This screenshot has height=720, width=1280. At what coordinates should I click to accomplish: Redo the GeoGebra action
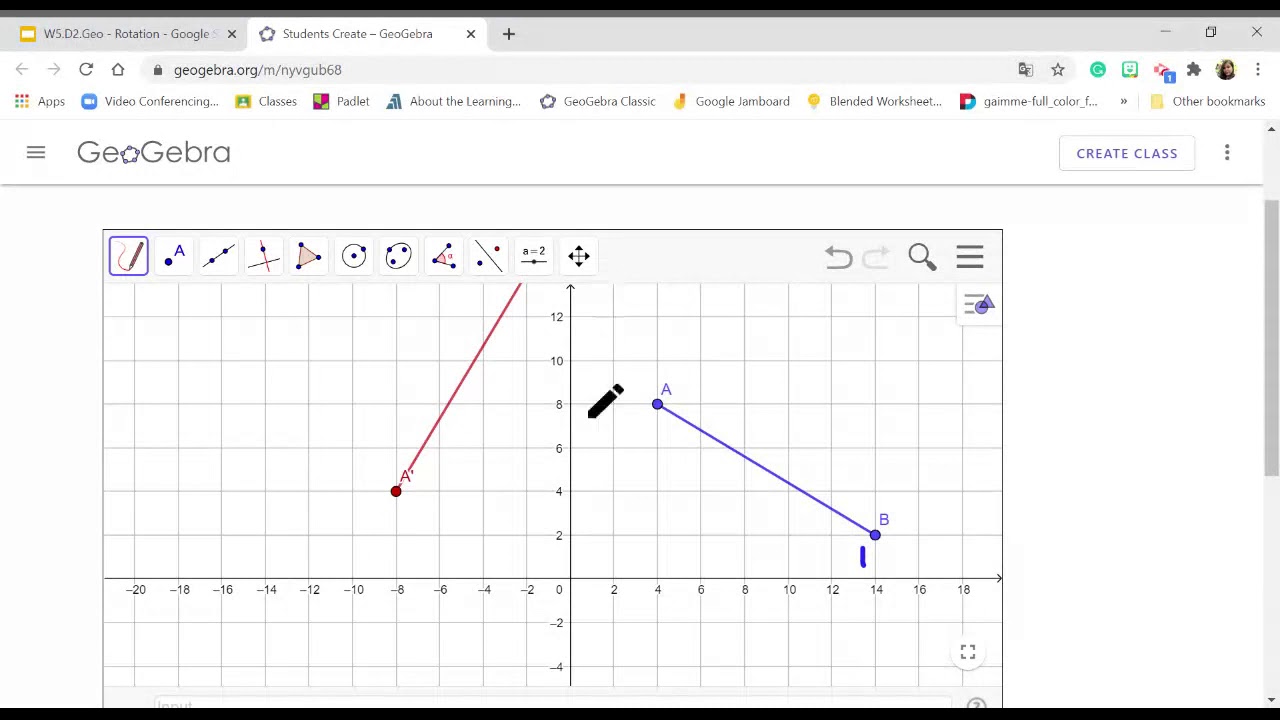[x=876, y=257]
